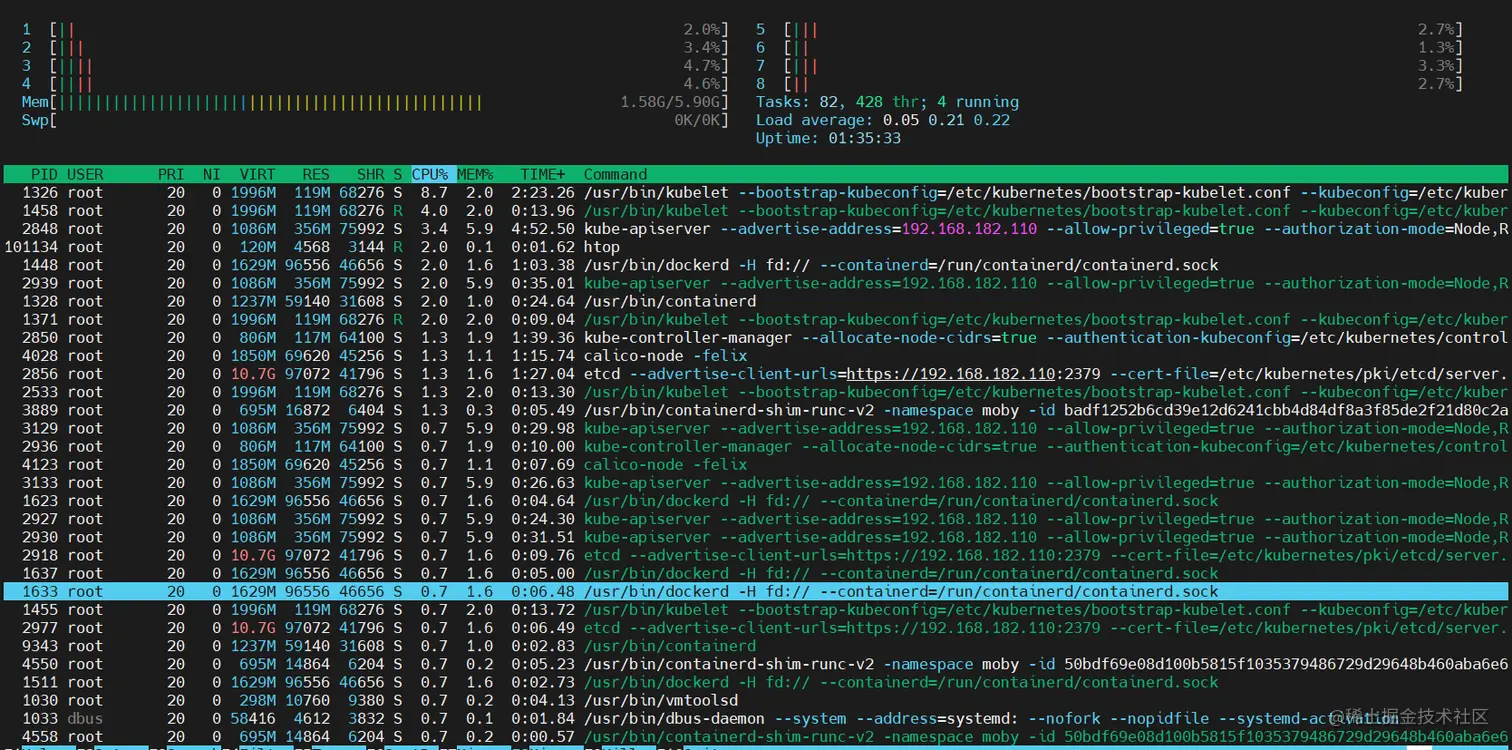The image size is (1512, 750).
Task: Sort processes by the PID column header
Action: 44,174
